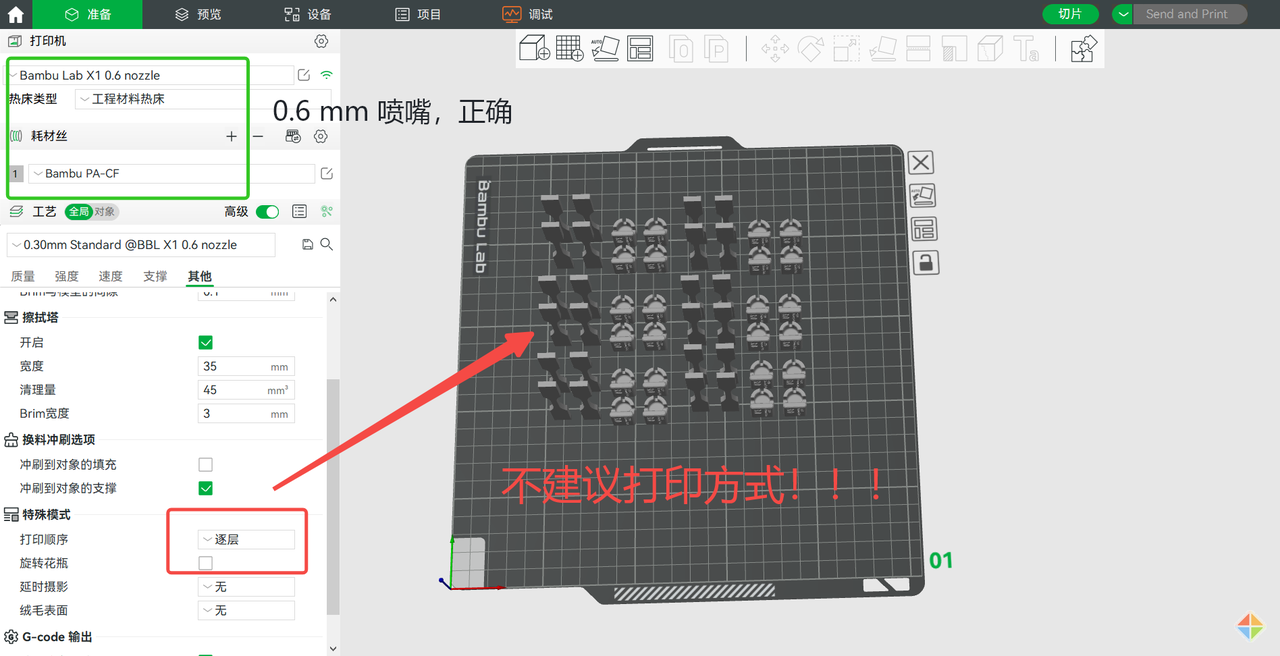Save the process preset with disk icon

click(x=308, y=244)
